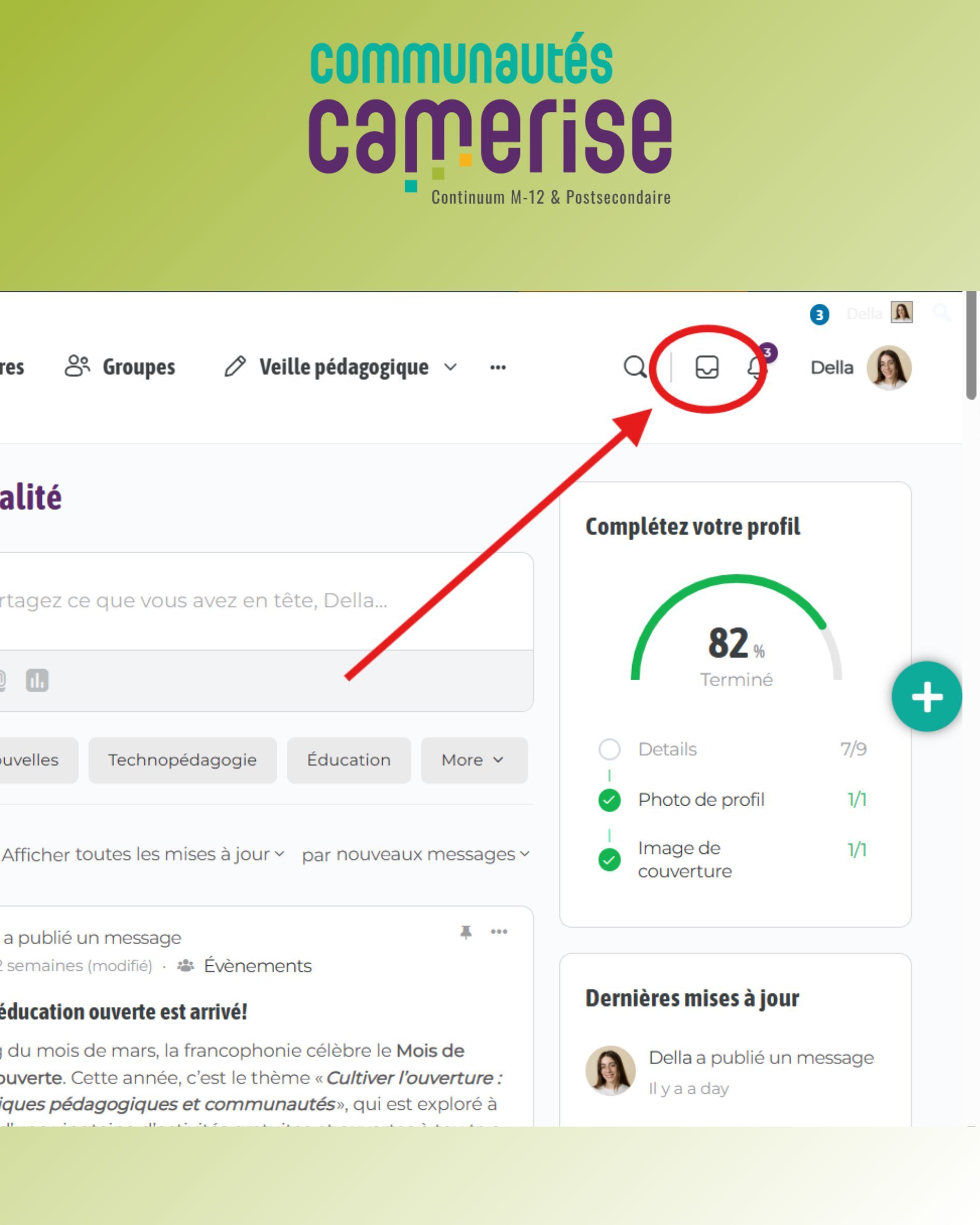The width and height of the screenshot is (980, 1225).
Task: Click the Della username in the navbar
Action: click(832, 368)
